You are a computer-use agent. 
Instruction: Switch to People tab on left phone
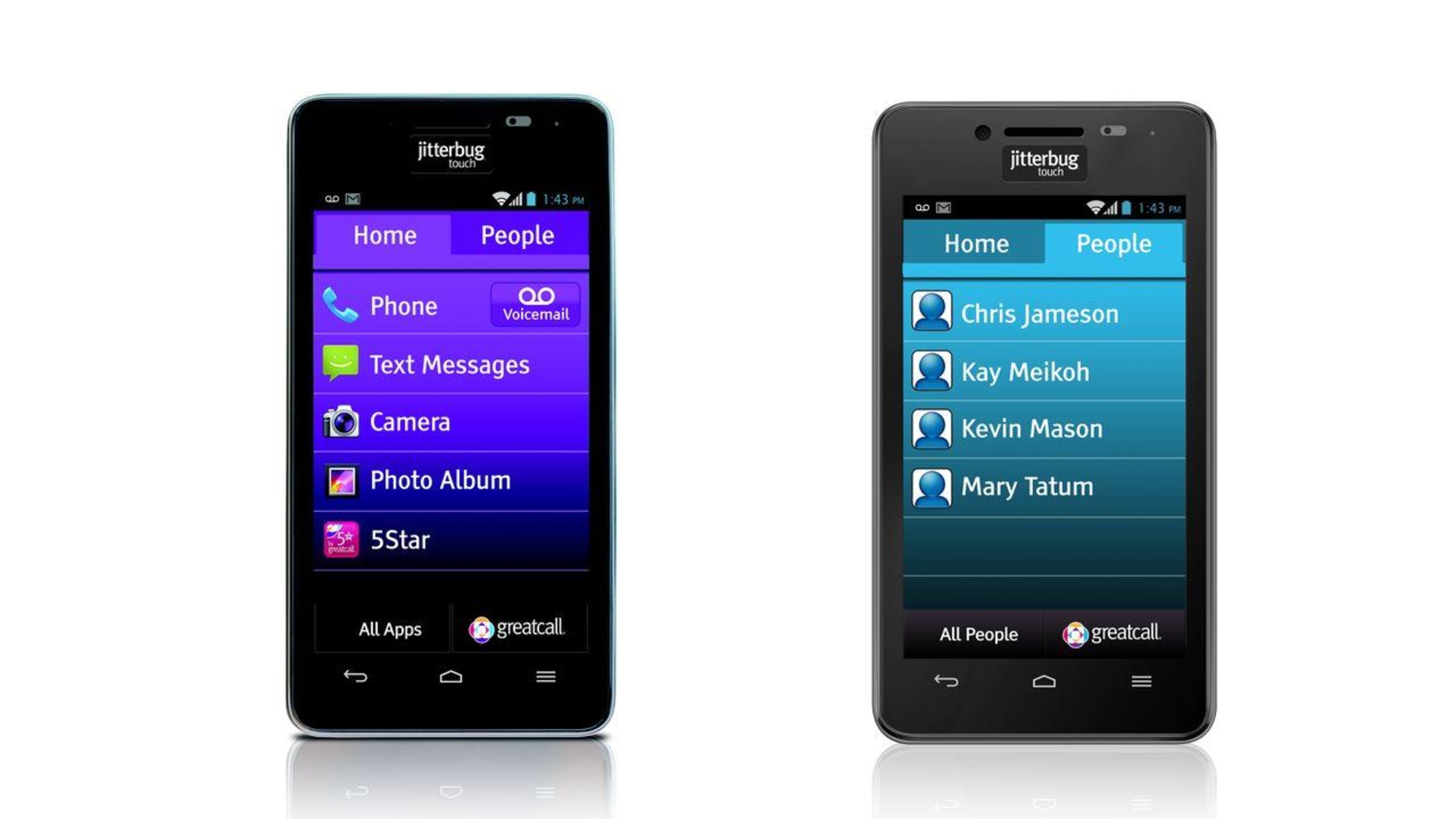pyautogui.click(x=517, y=235)
